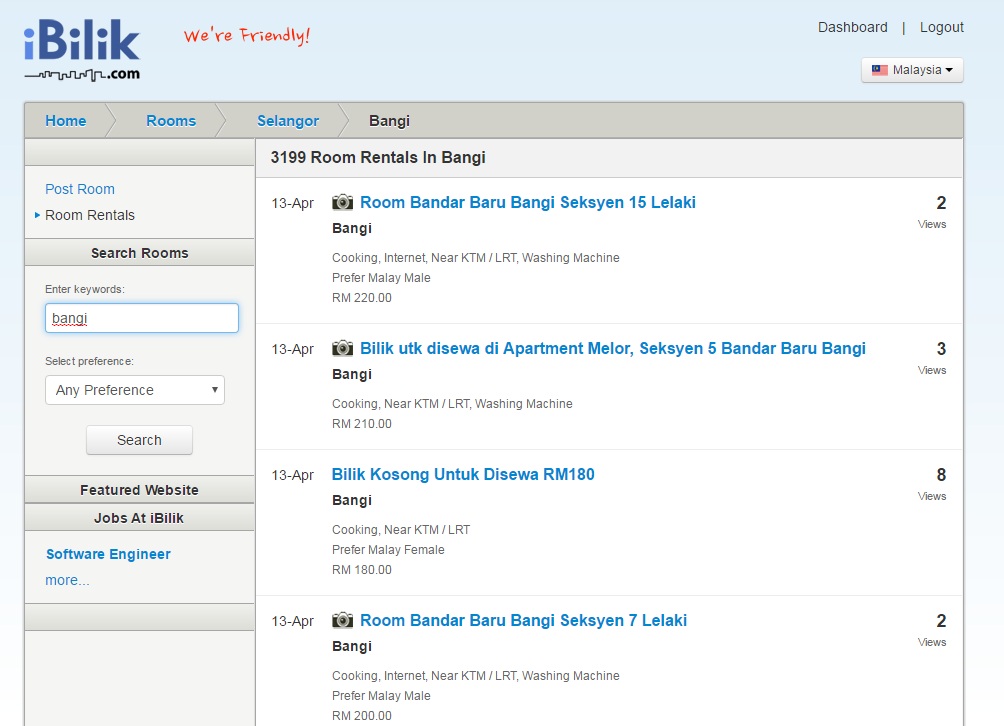Focus the keywords input containing bangi

click(142, 318)
